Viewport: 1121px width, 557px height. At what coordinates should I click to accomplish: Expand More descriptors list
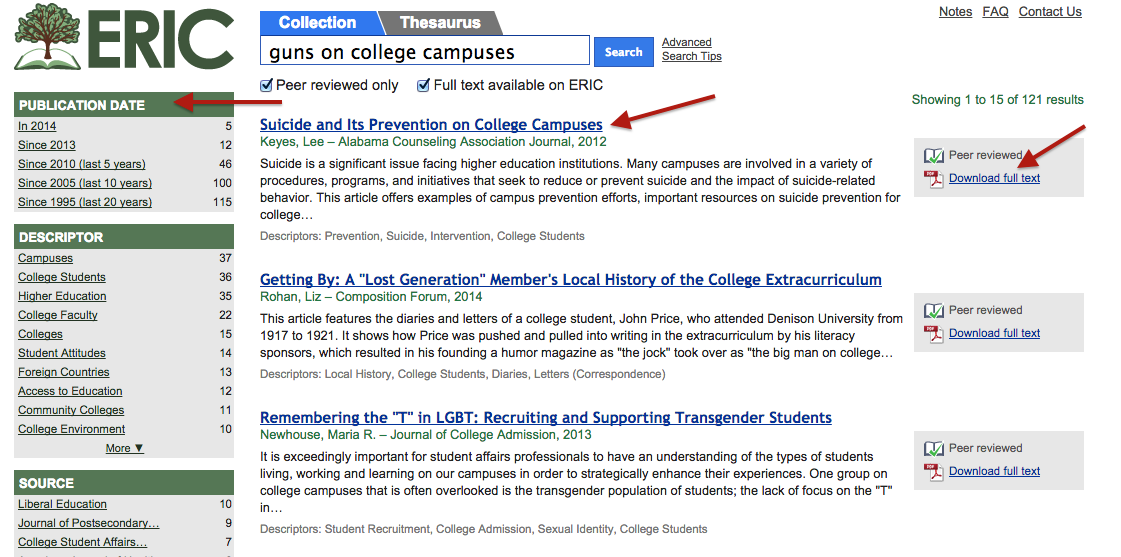[125, 448]
